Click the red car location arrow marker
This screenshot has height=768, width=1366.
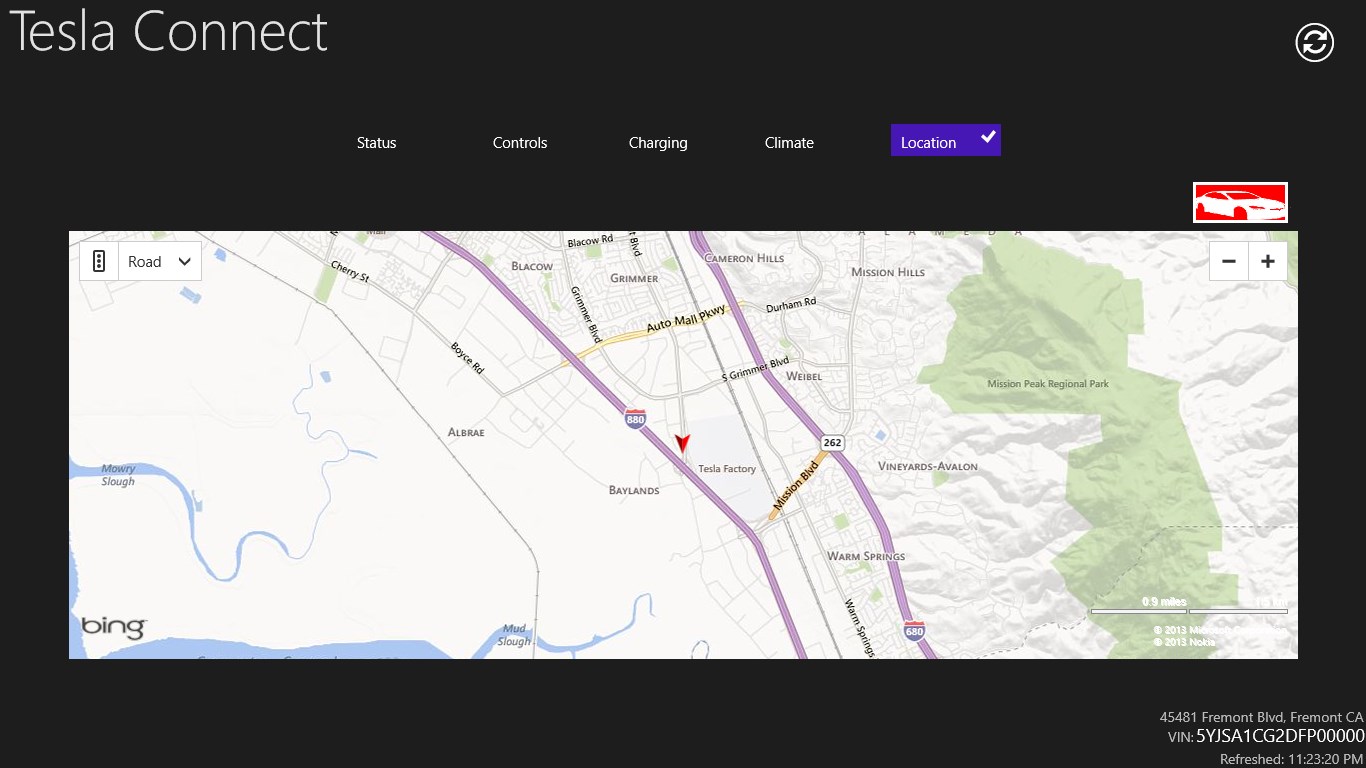(683, 444)
